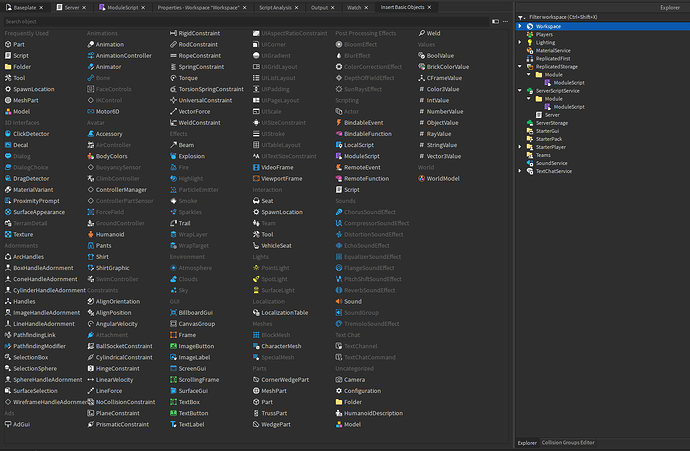Insert a WorldModel object
This screenshot has width=690, height=451.
[439, 179]
